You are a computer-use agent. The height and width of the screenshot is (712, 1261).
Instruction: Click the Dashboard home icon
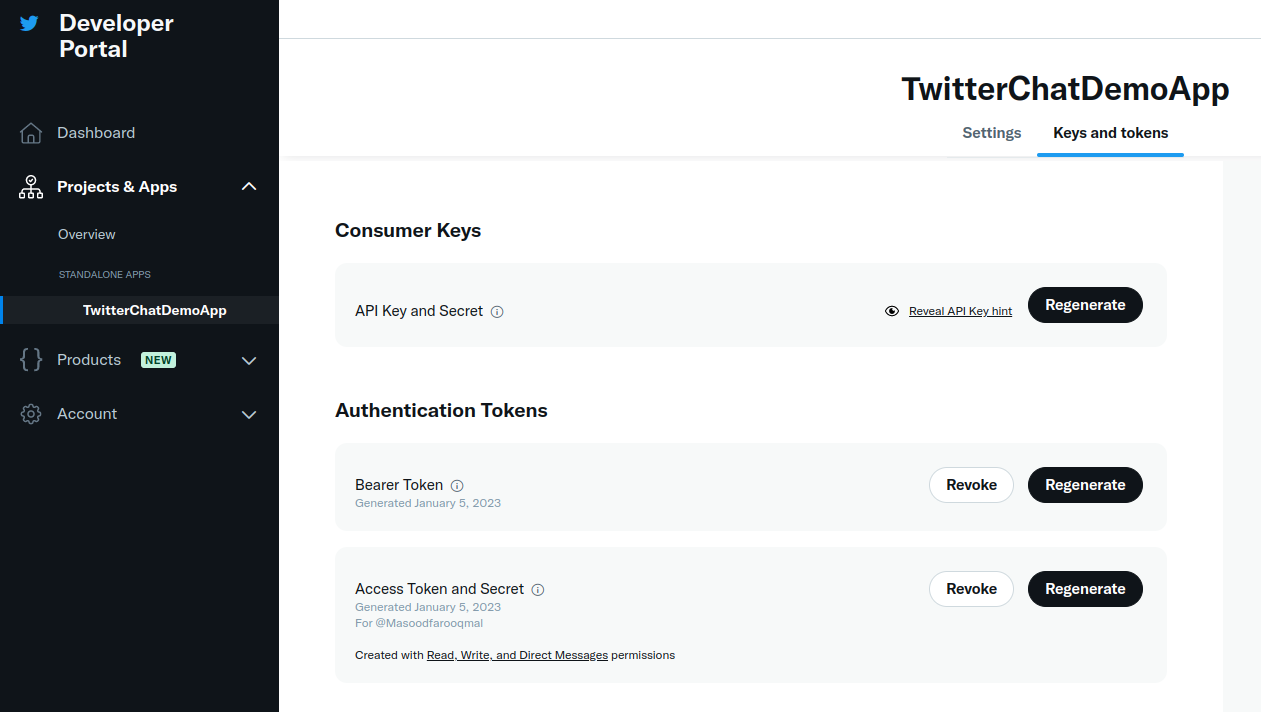31,133
